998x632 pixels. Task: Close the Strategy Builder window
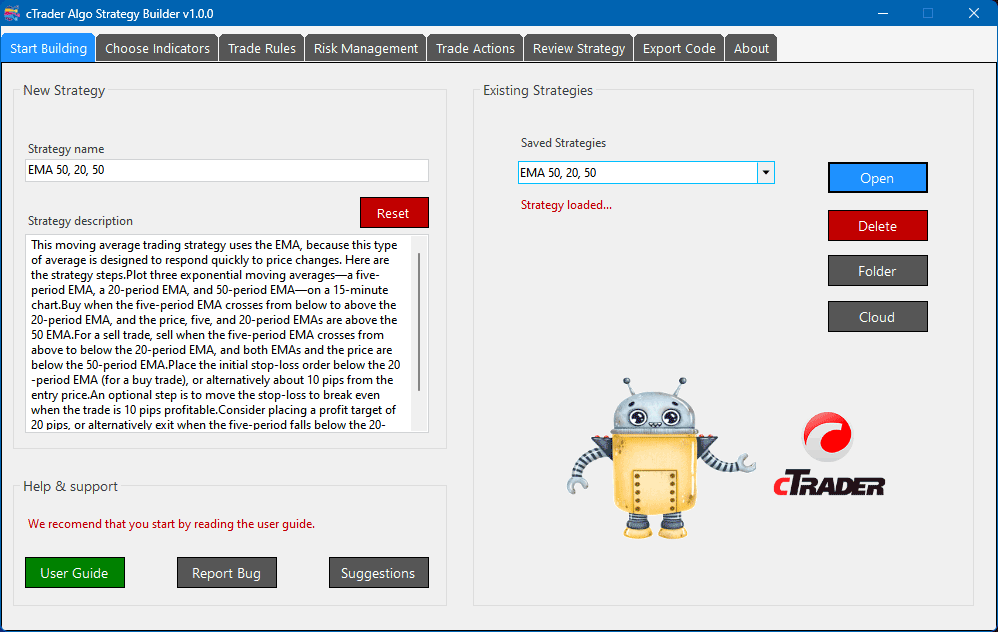pos(974,13)
